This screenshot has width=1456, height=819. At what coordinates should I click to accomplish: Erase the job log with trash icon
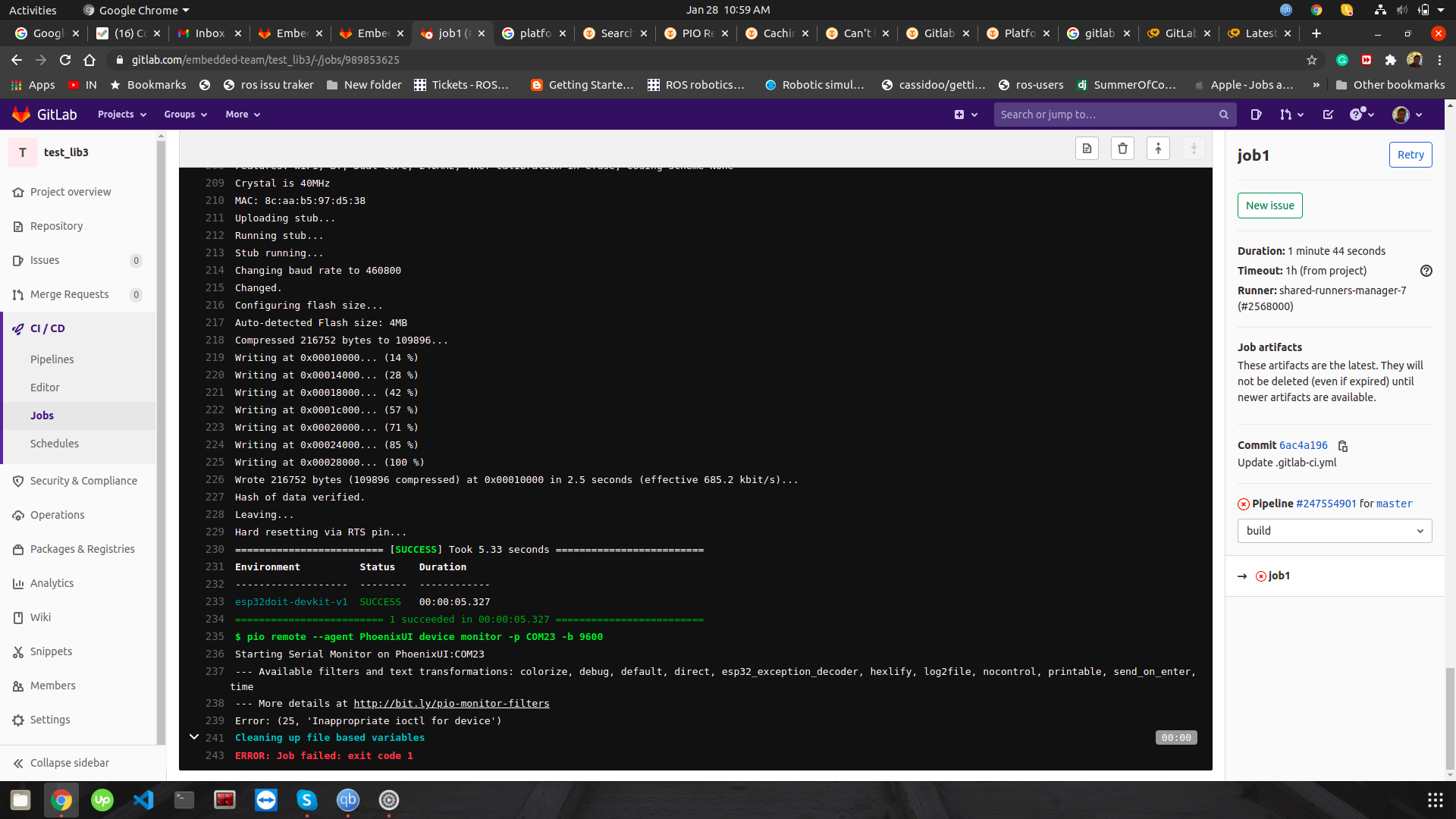pyautogui.click(x=1122, y=149)
